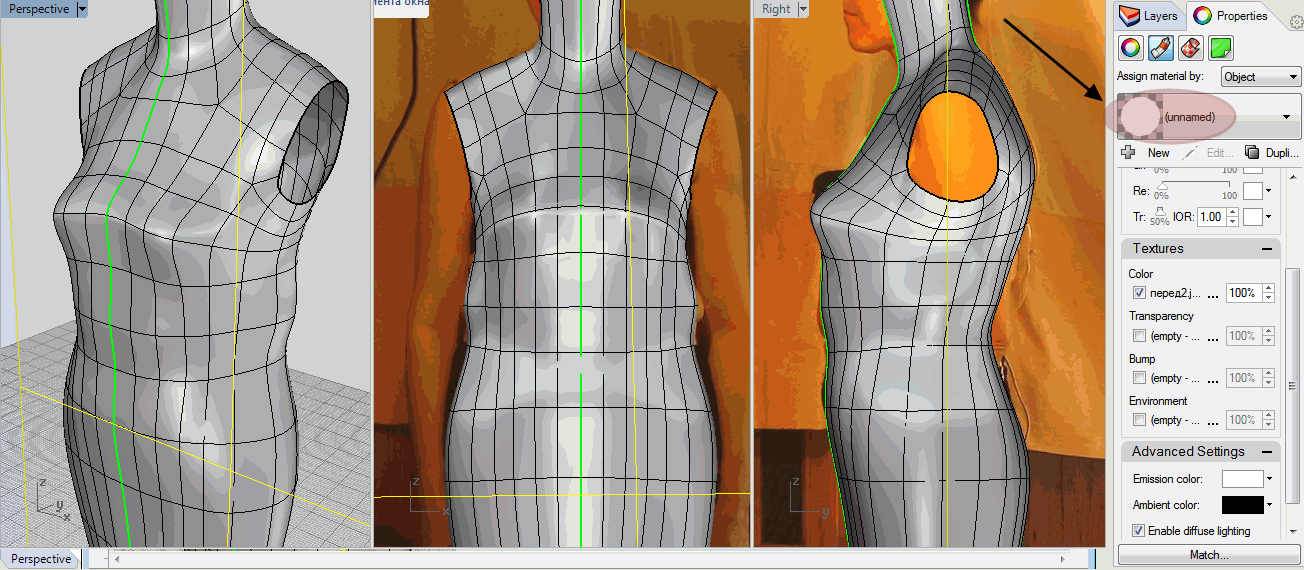Open Ambient color dropdown arrow
The image size is (1304, 570).
pos(1269,506)
